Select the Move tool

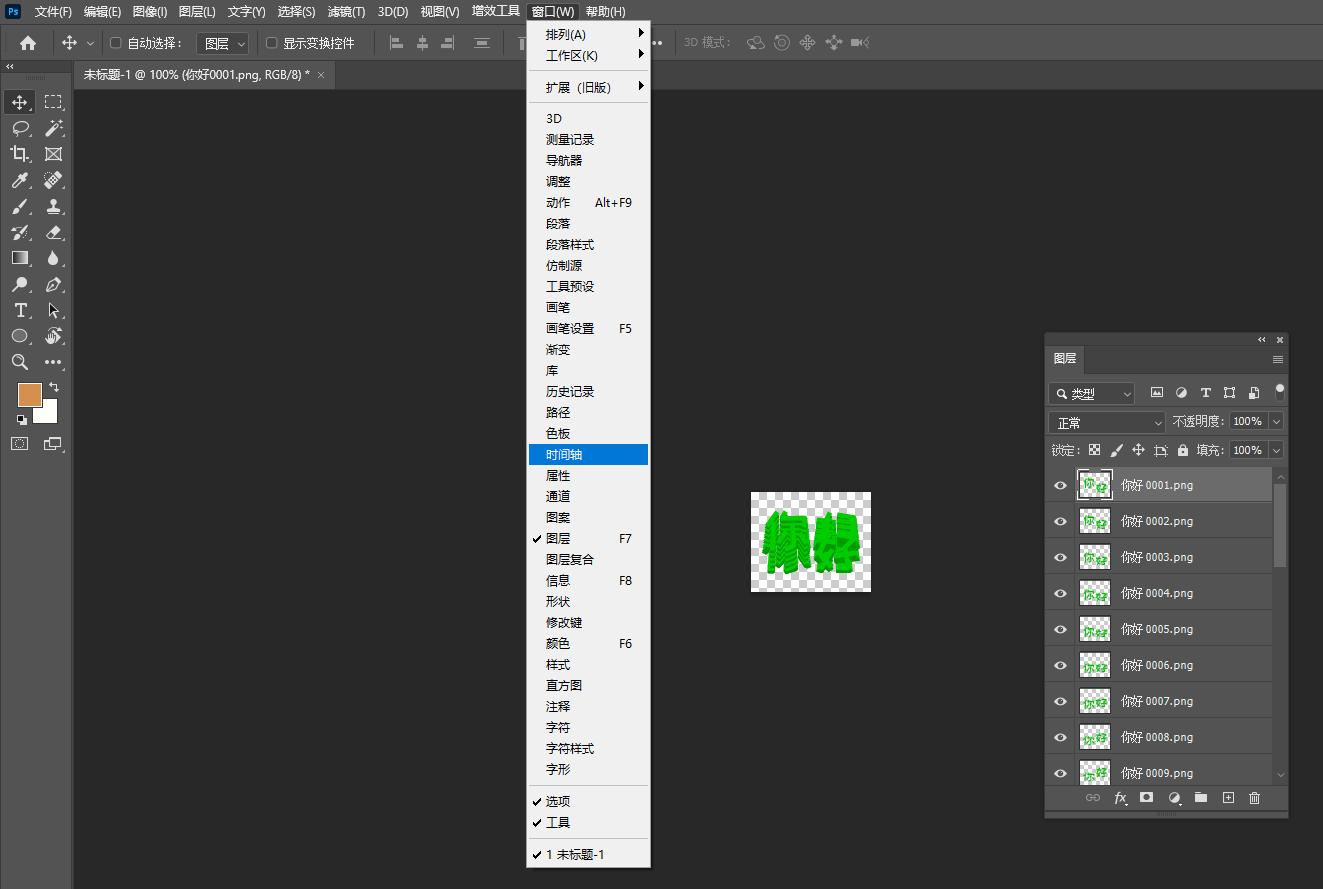point(20,101)
